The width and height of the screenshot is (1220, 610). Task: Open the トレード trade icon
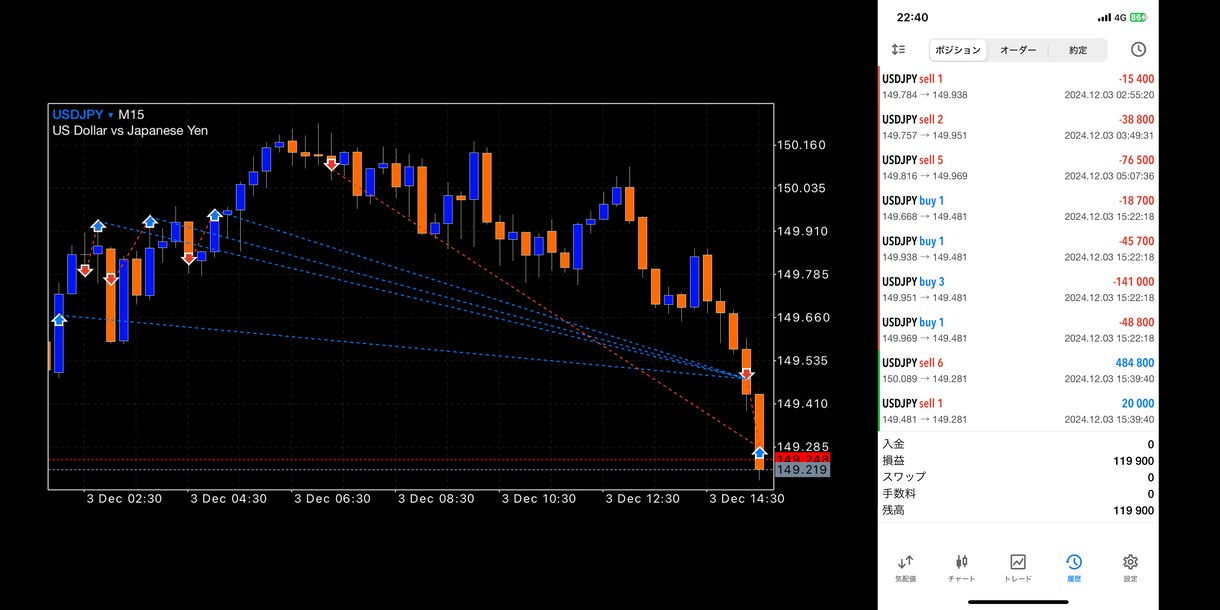(1017, 568)
